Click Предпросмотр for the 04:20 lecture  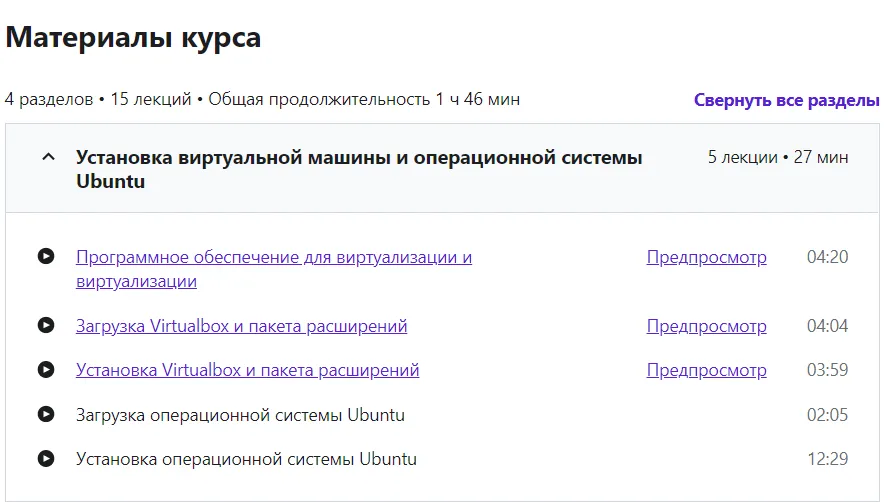point(706,257)
